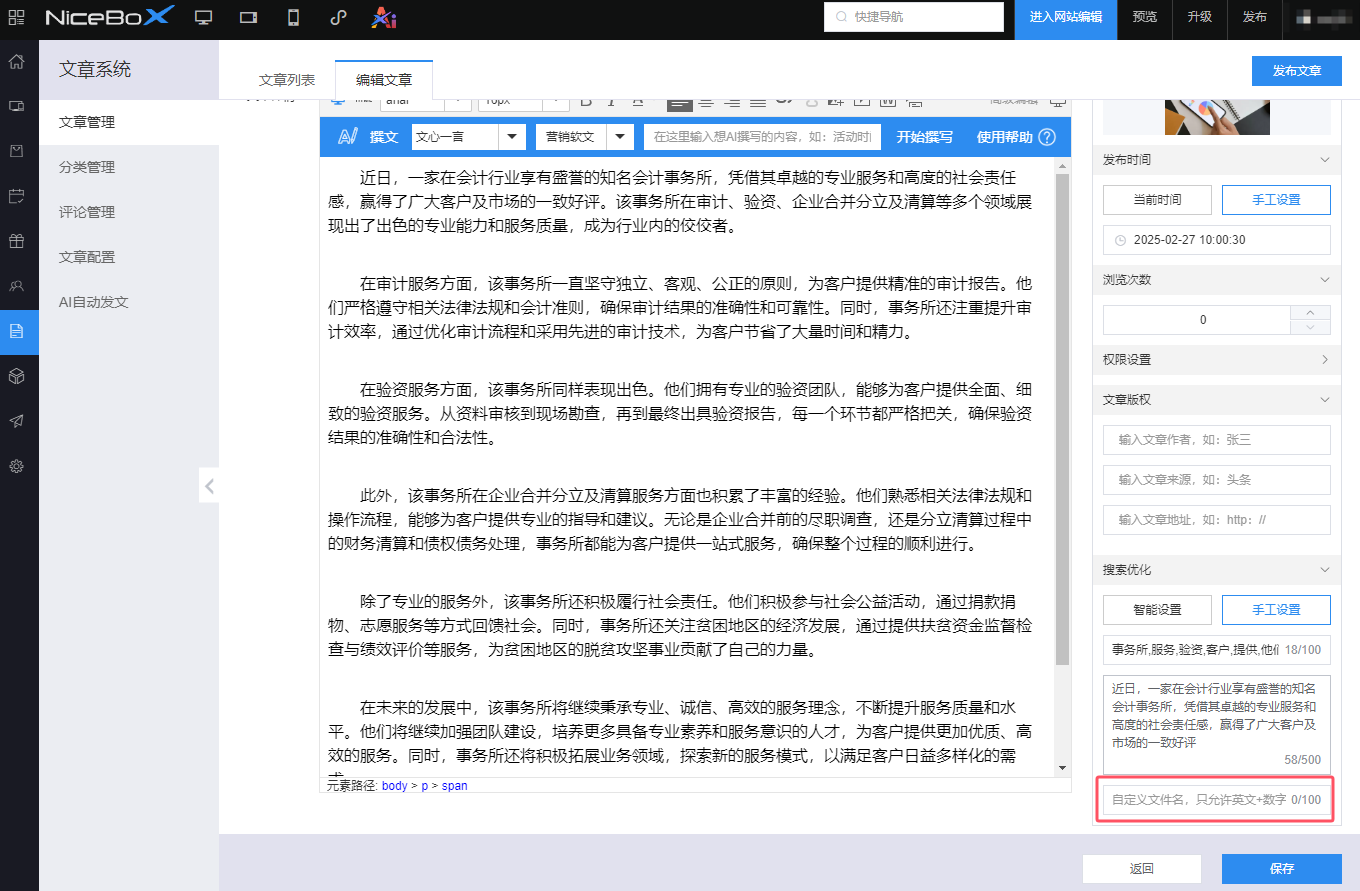Viewport: 1360px width, 891px height.
Task: Click the link-shaped icon in top bar
Action: coord(338,18)
